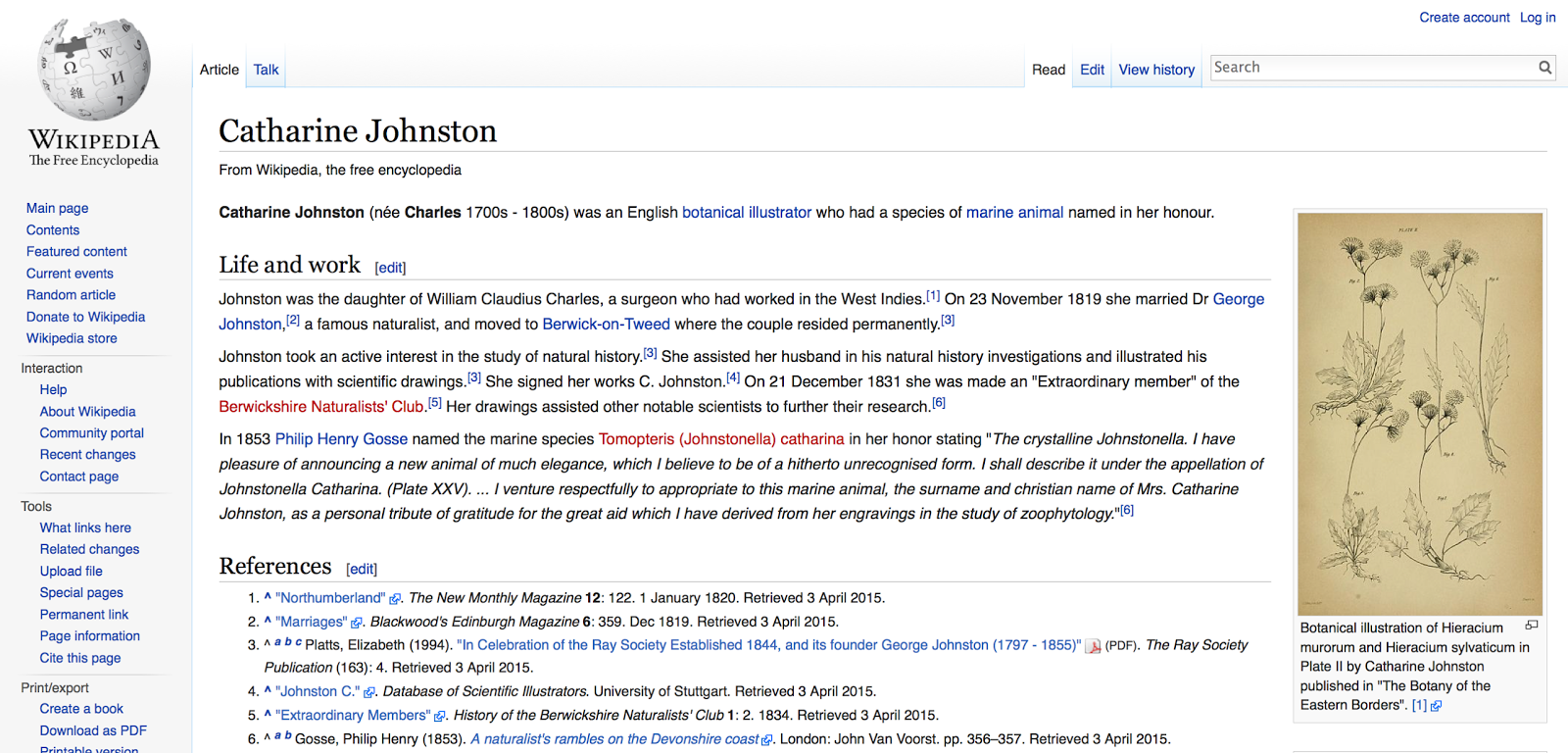Click external link icon after caption [1]
This screenshot has height=753, width=1568.
pyautogui.click(x=1436, y=706)
